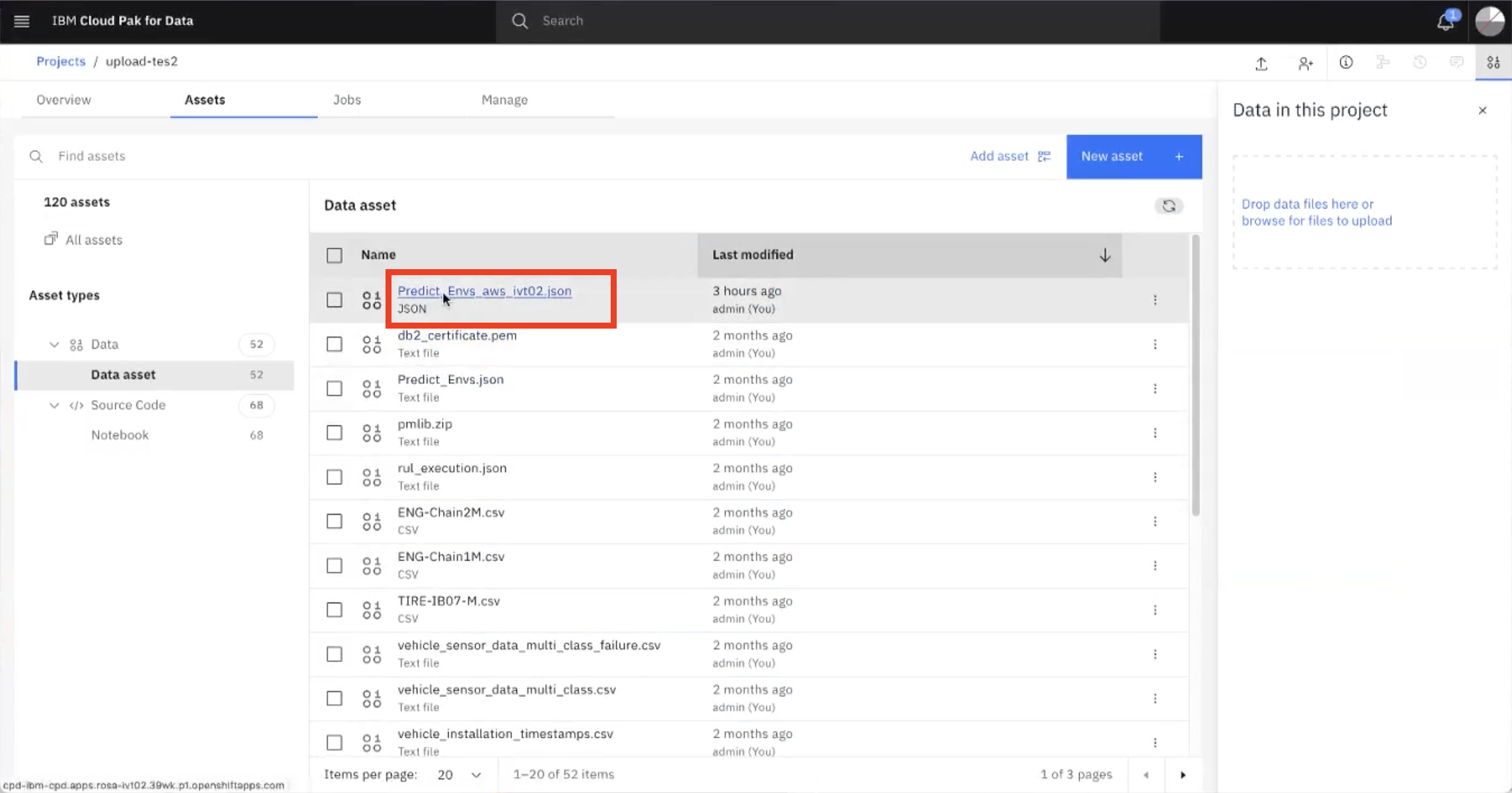
Task: Check the Predict_Envs_aws_ivt02.json checkbox
Action: coord(334,300)
